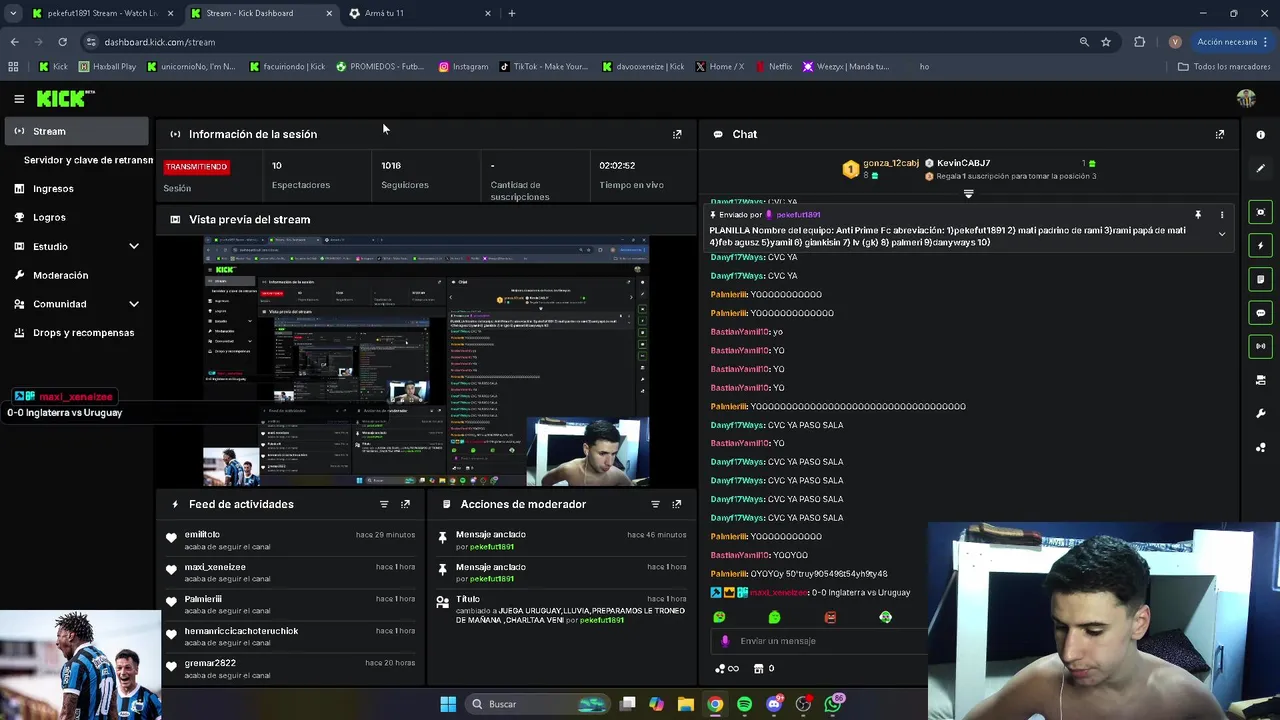Toggle the green-outlined lightning icon in right sidebar
The image size is (1280, 720).
(x=1260, y=246)
